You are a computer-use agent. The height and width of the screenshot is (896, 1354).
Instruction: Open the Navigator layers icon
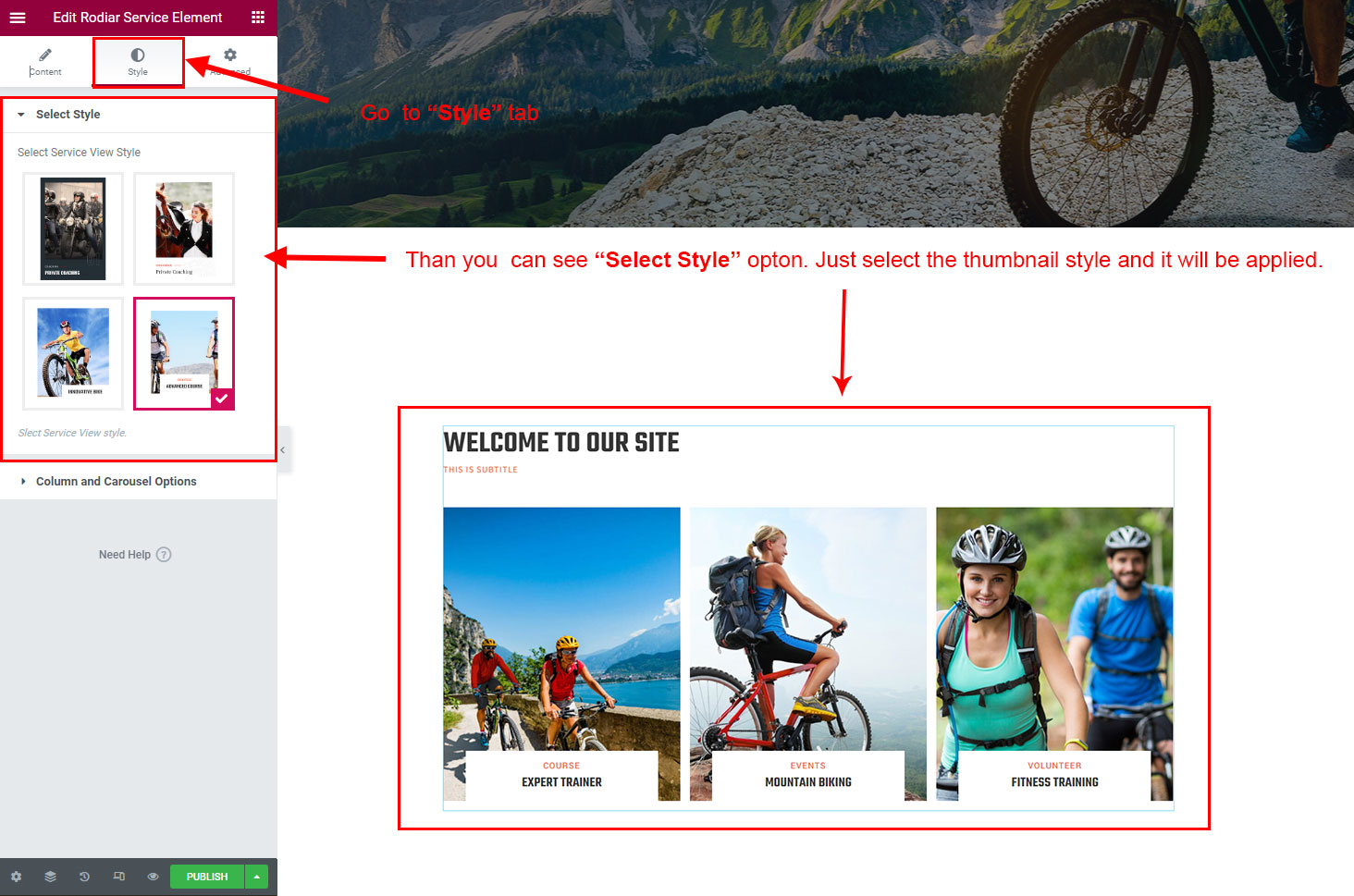pyautogui.click(x=50, y=877)
